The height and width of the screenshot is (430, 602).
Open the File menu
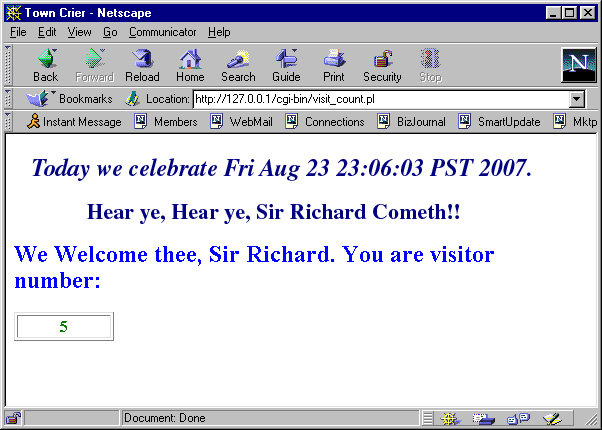pos(18,32)
